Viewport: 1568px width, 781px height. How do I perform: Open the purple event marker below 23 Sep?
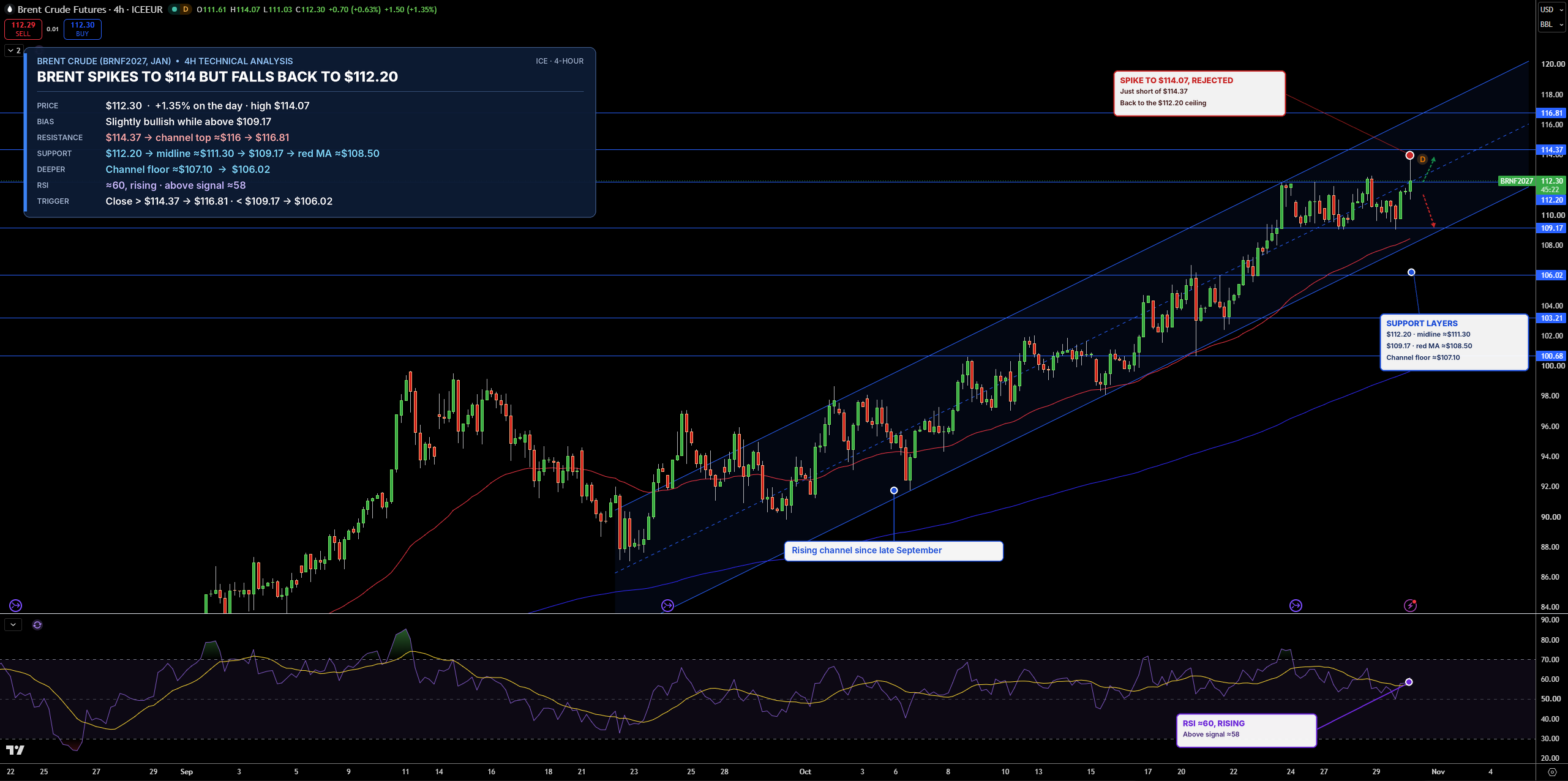click(667, 605)
